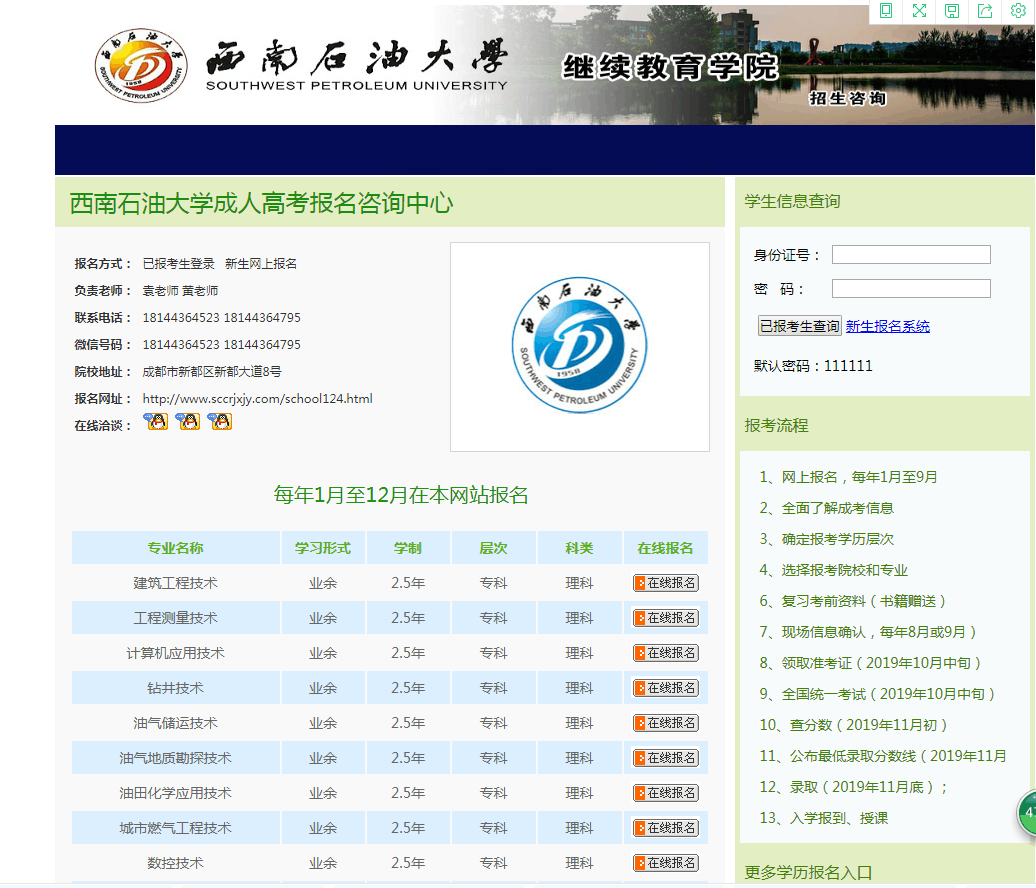Viewport: 1036px width, 888px height.
Task: Start a QQ chat via the middle penguin icon
Action: pyautogui.click(x=188, y=422)
